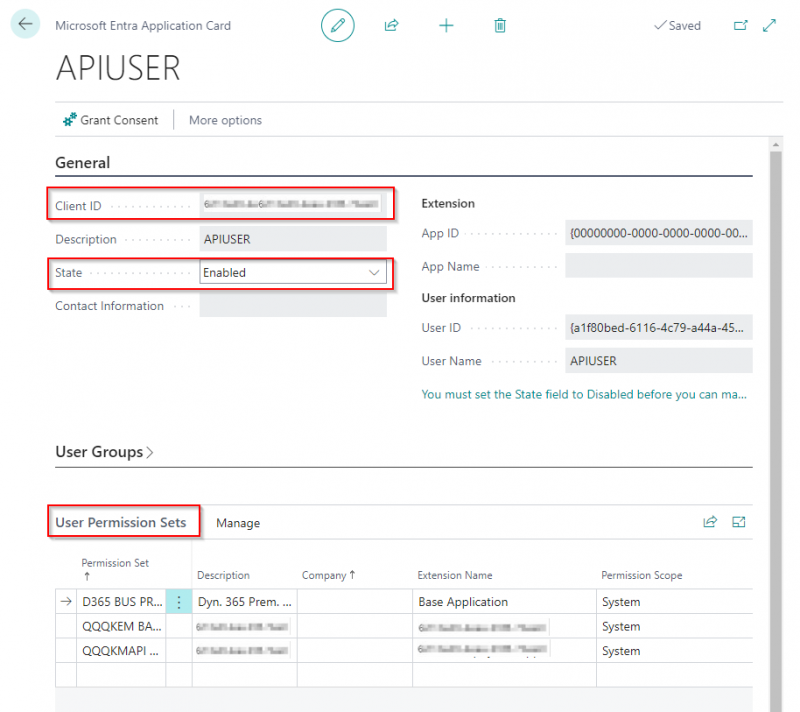The image size is (800, 712).
Task: Click the State must be Disabled link
Action: (x=584, y=394)
